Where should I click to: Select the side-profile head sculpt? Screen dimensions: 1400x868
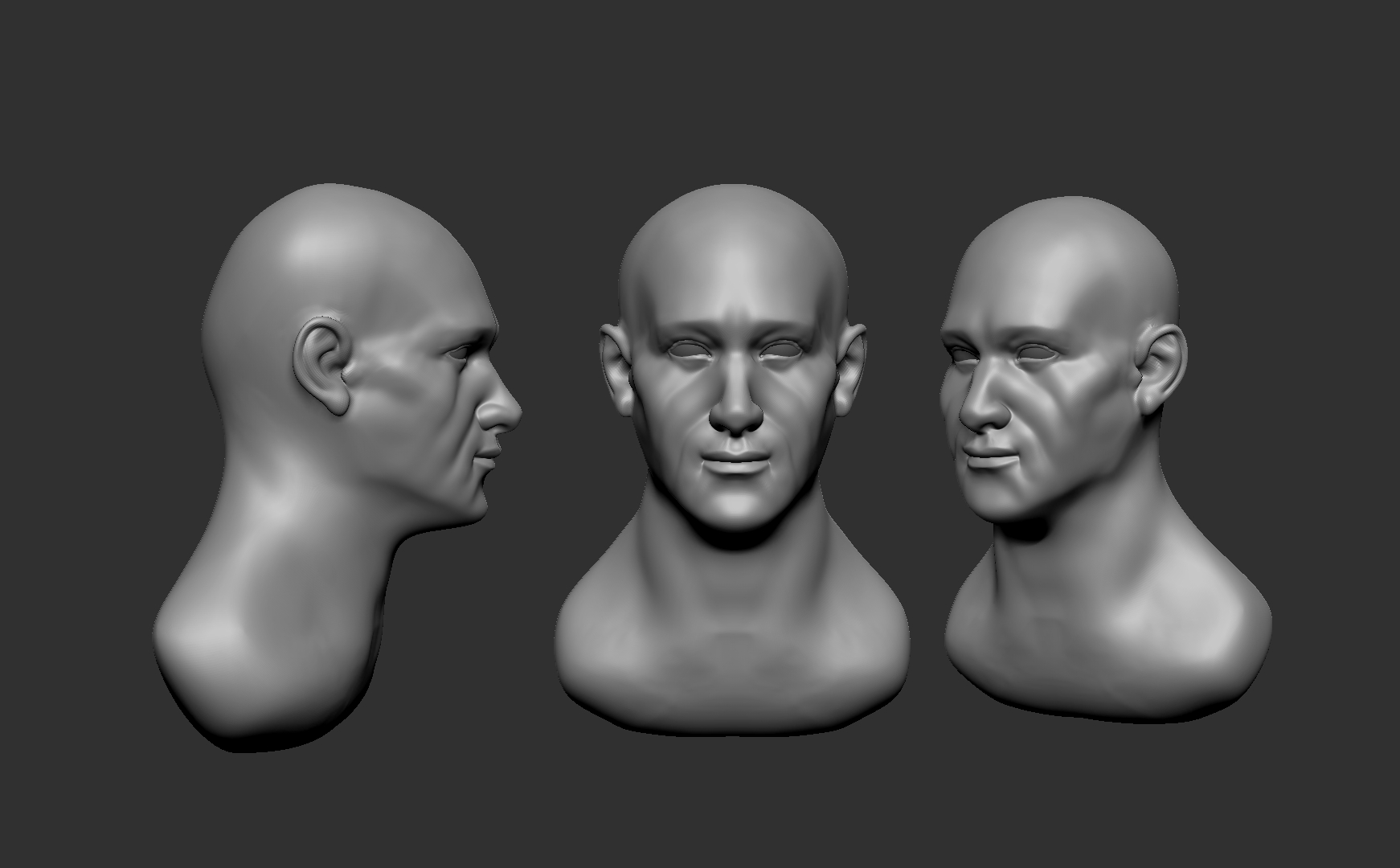coord(338,466)
